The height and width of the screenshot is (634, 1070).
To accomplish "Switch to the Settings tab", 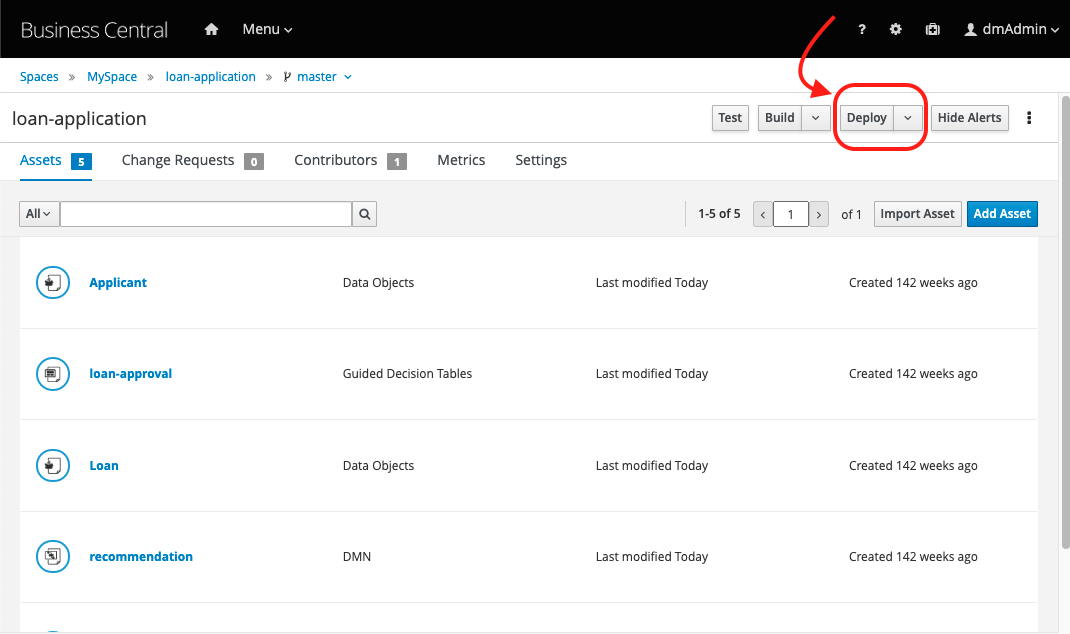I will (x=541, y=160).
